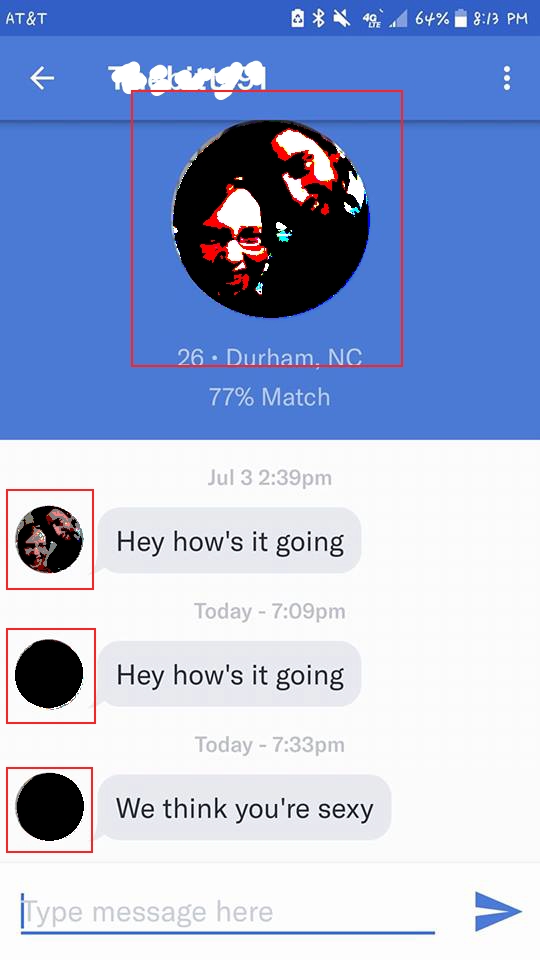Screen dimensions: 540x960
Task: Tap the second "Hey how's it going" bubble
Action: [x=230, y=675]
